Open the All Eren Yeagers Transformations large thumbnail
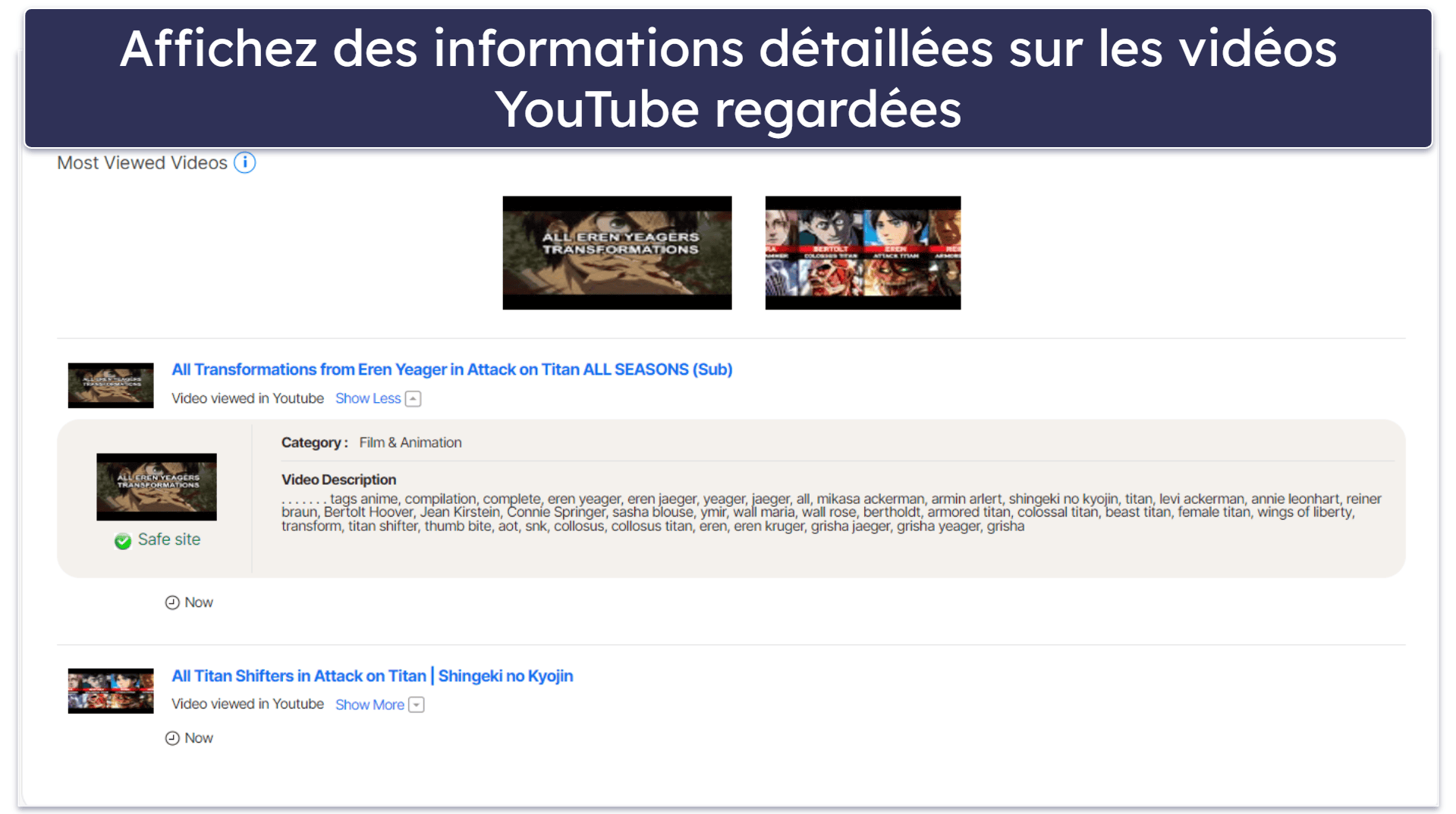 [617, 253]
